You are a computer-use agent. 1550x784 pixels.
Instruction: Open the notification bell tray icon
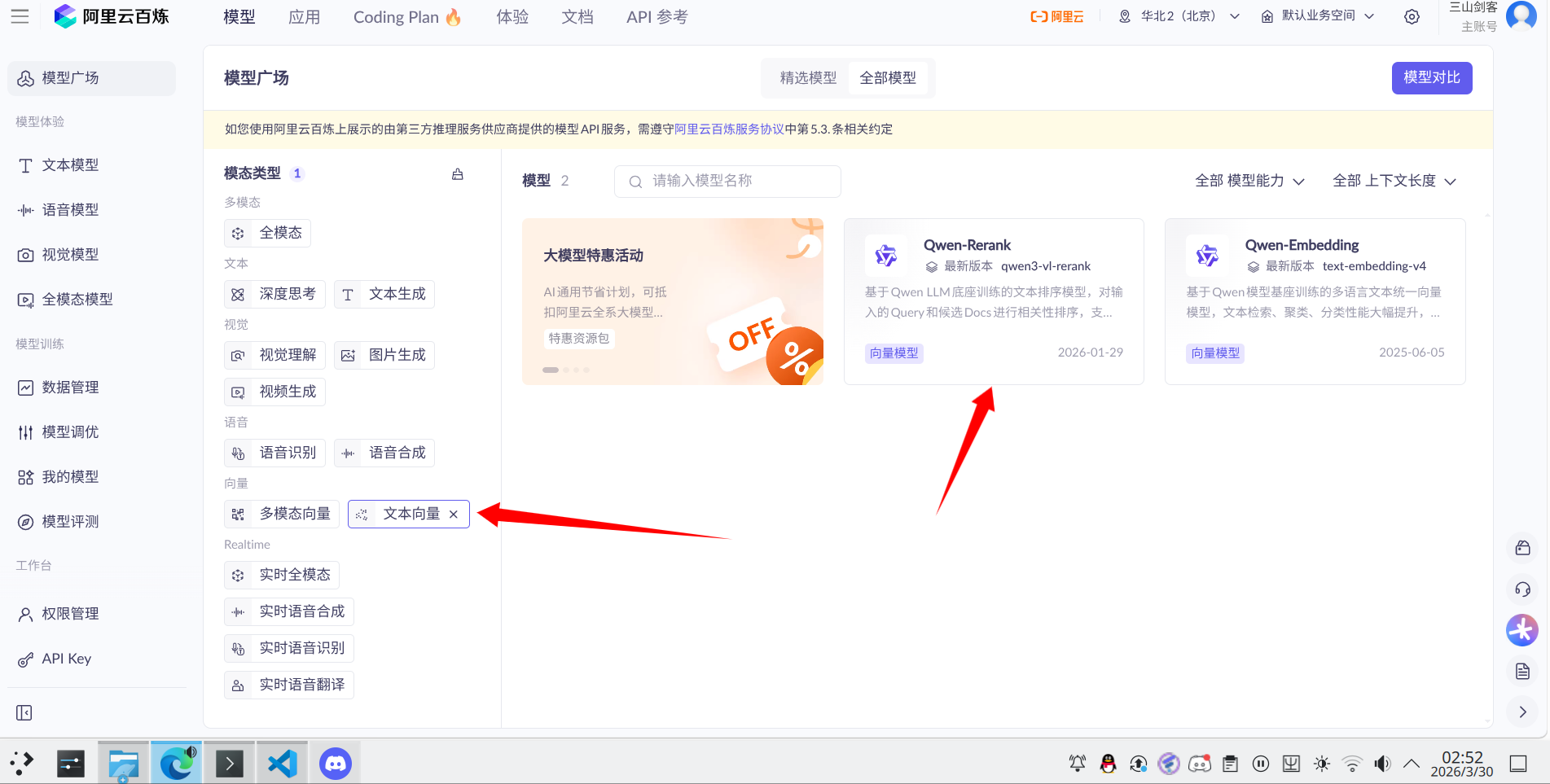coord(1078,763)
